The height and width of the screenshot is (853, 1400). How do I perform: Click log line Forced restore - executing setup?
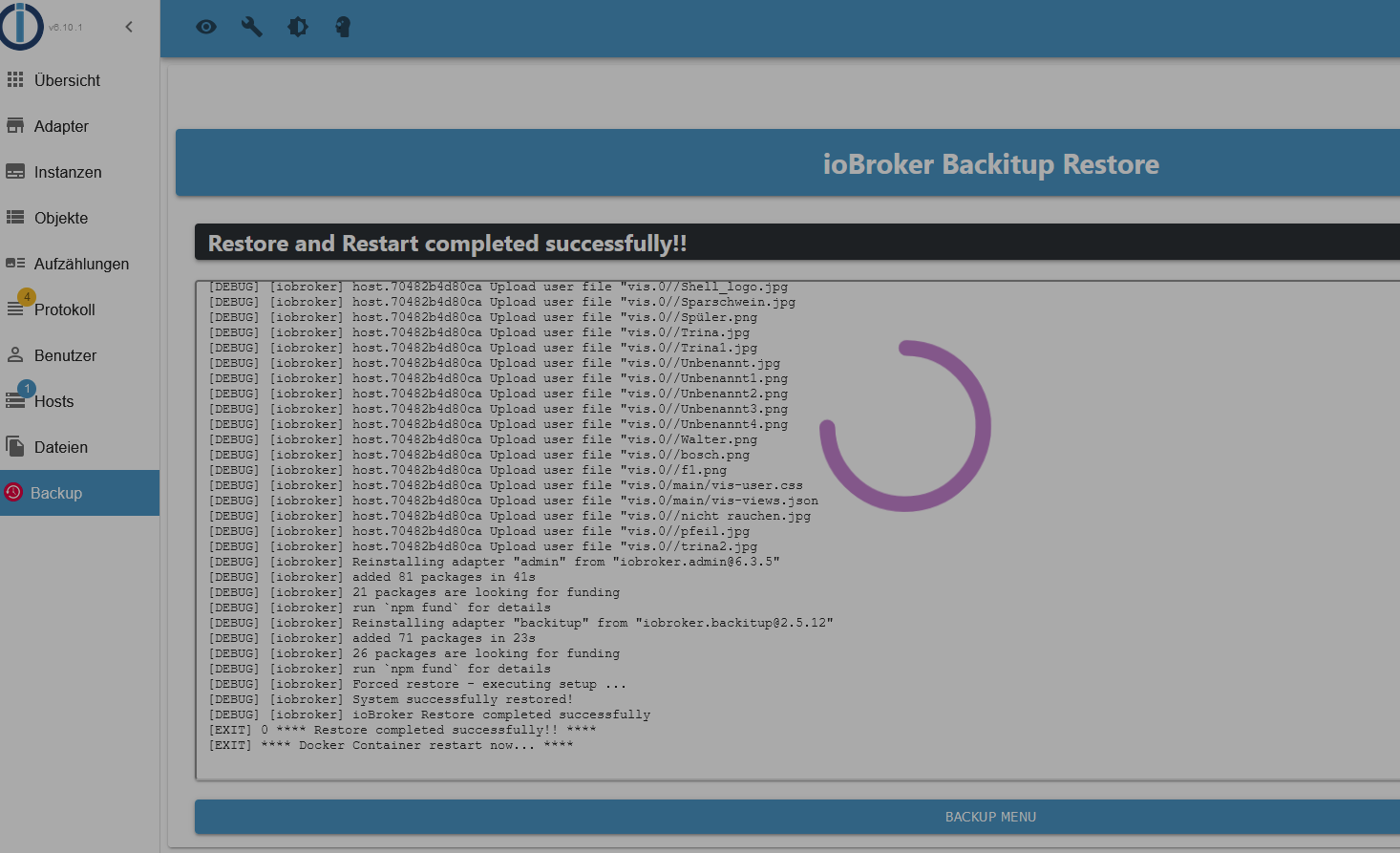418,684
